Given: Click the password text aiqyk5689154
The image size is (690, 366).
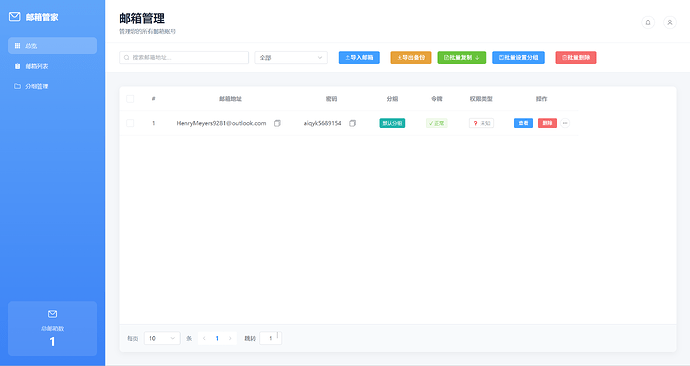Looking at the screenshot, I should click(323, 123).
